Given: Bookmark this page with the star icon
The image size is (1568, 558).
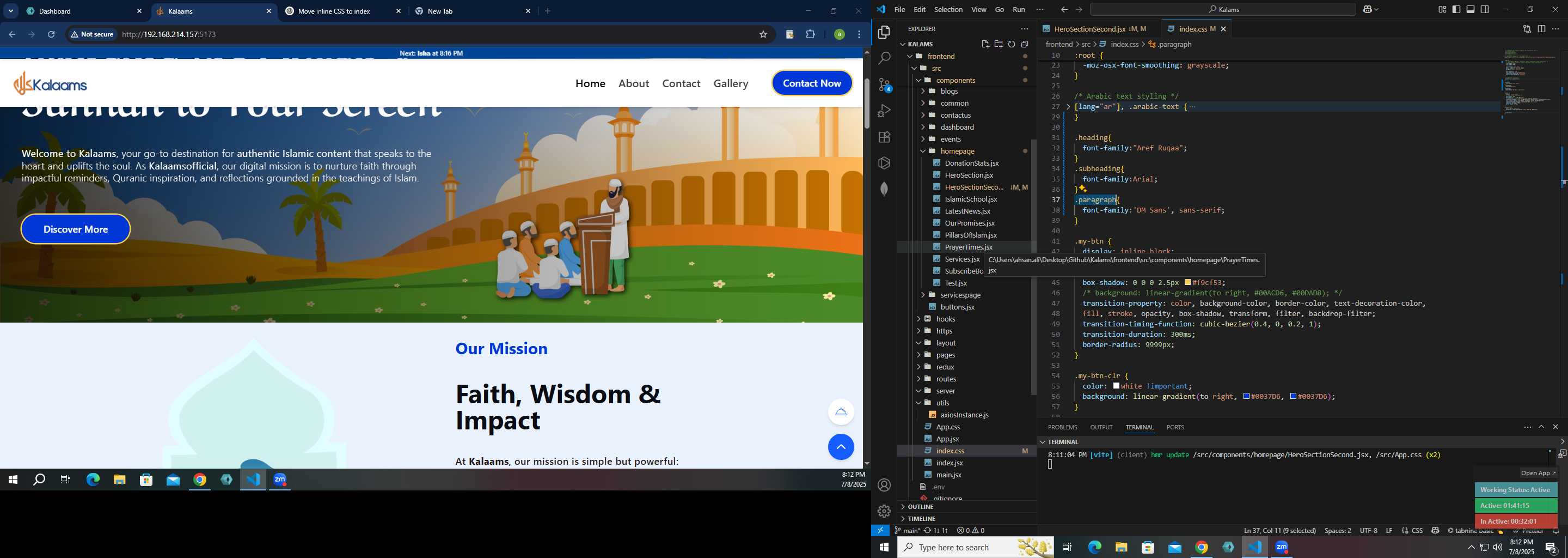Looking at the screenshot, I should click(x=763, y=35).
